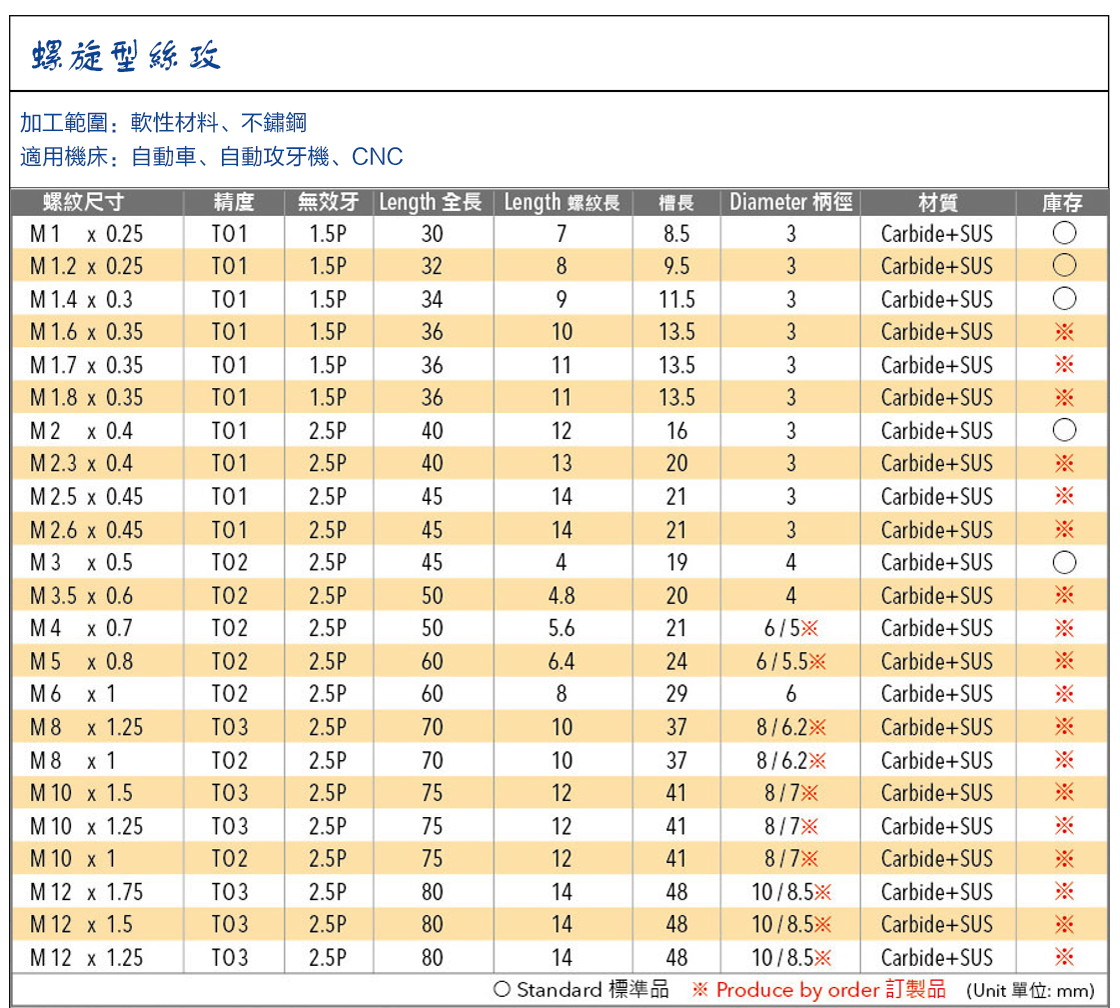1120x1008 pixels.
Task: Click the red ※ stock mark for M 10 x 1.5
Action: point(1064,792)
